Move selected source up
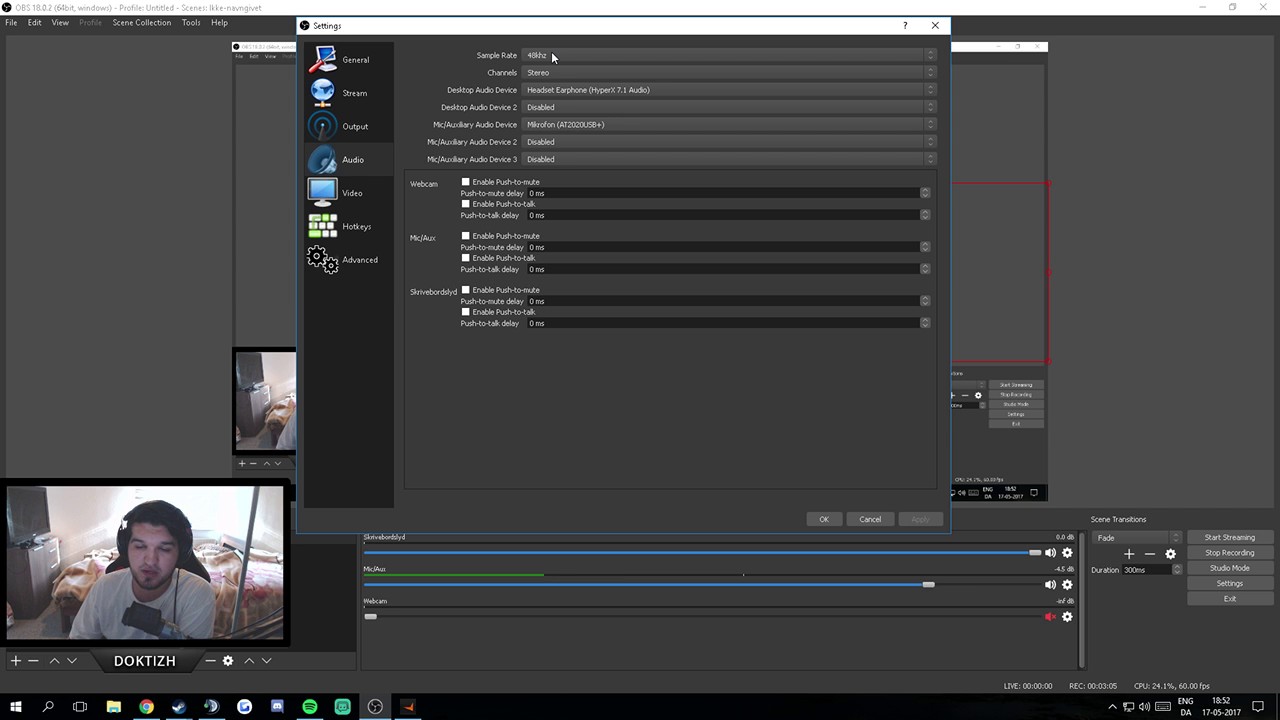 (x=249, y=661)
